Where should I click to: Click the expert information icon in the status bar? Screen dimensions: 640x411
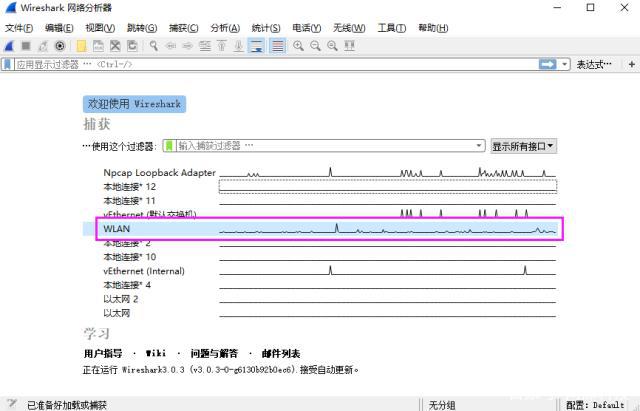point(9,404)
